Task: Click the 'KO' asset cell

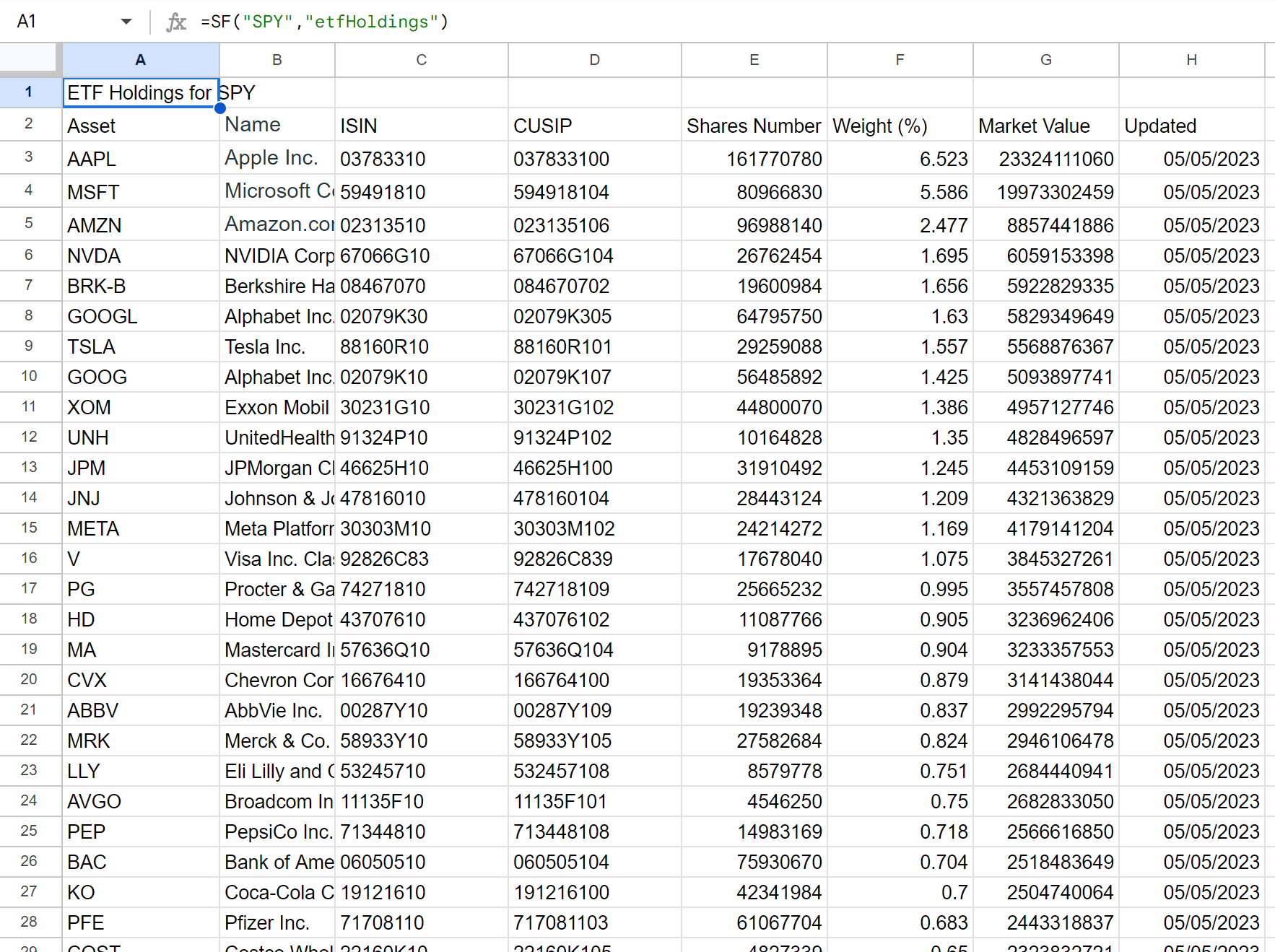Action: pos(141,892)
